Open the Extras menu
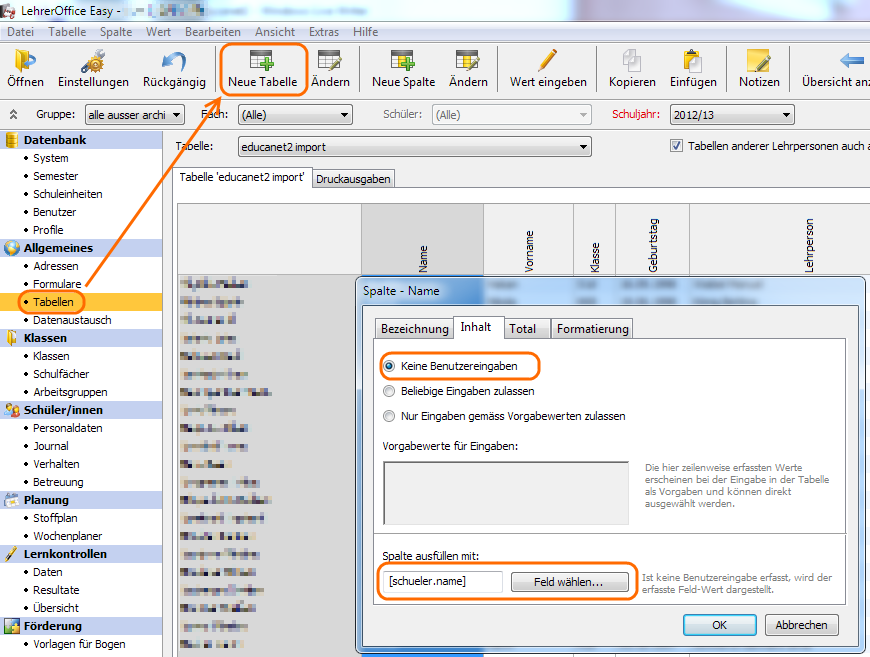 pyautogui.click(x=323, y=32)
